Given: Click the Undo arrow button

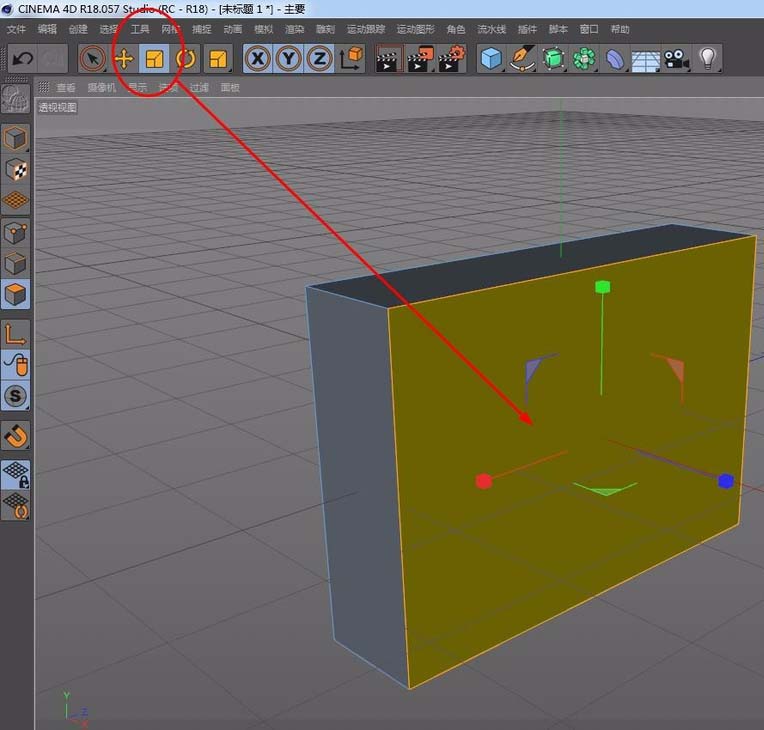Looking at the screenshot, I should [23, 59].
